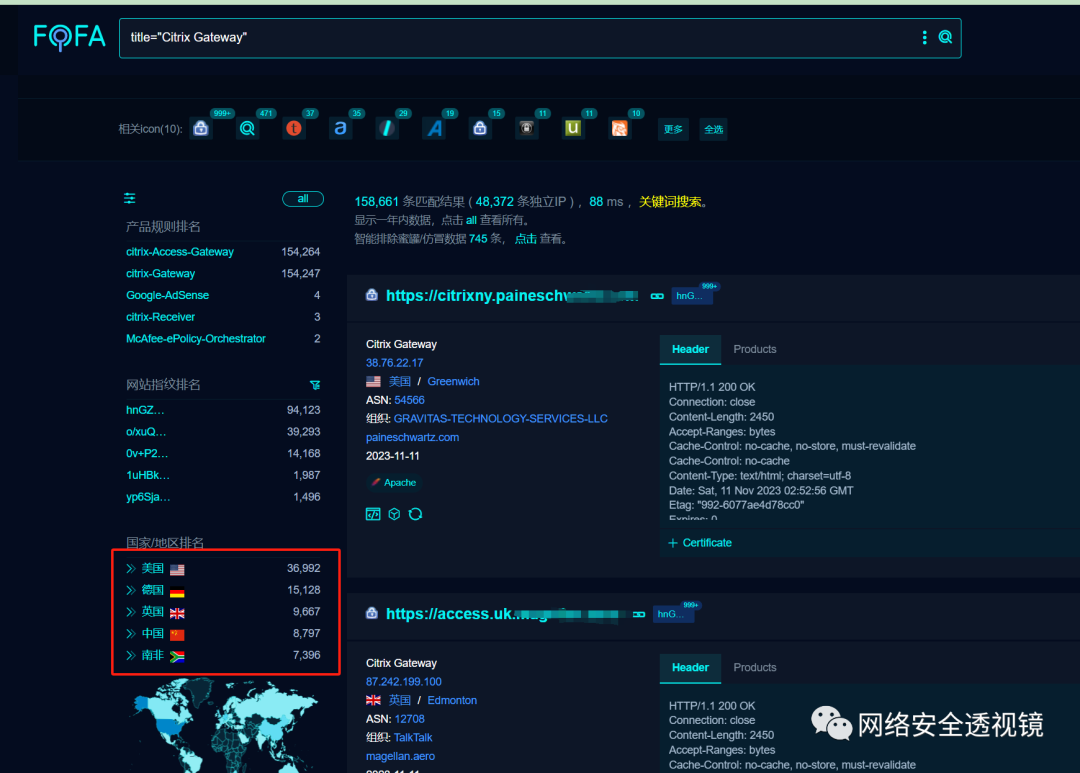Click the hnG... fingerprint badge on first result
This screenshot has height=773, width=1080.
pyautogui.click(x=690, y=296)
